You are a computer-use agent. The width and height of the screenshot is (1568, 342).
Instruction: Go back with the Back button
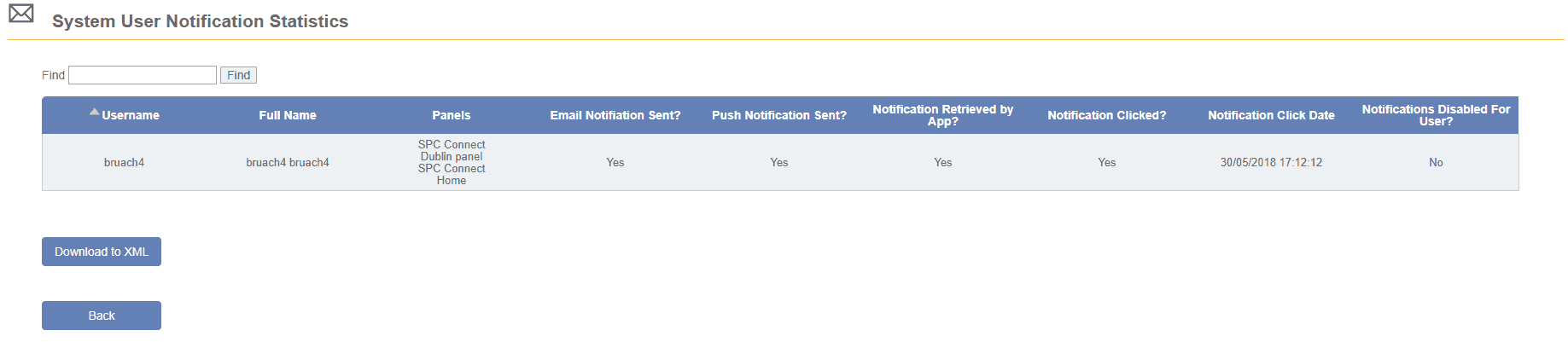click(x=102, y=316)
